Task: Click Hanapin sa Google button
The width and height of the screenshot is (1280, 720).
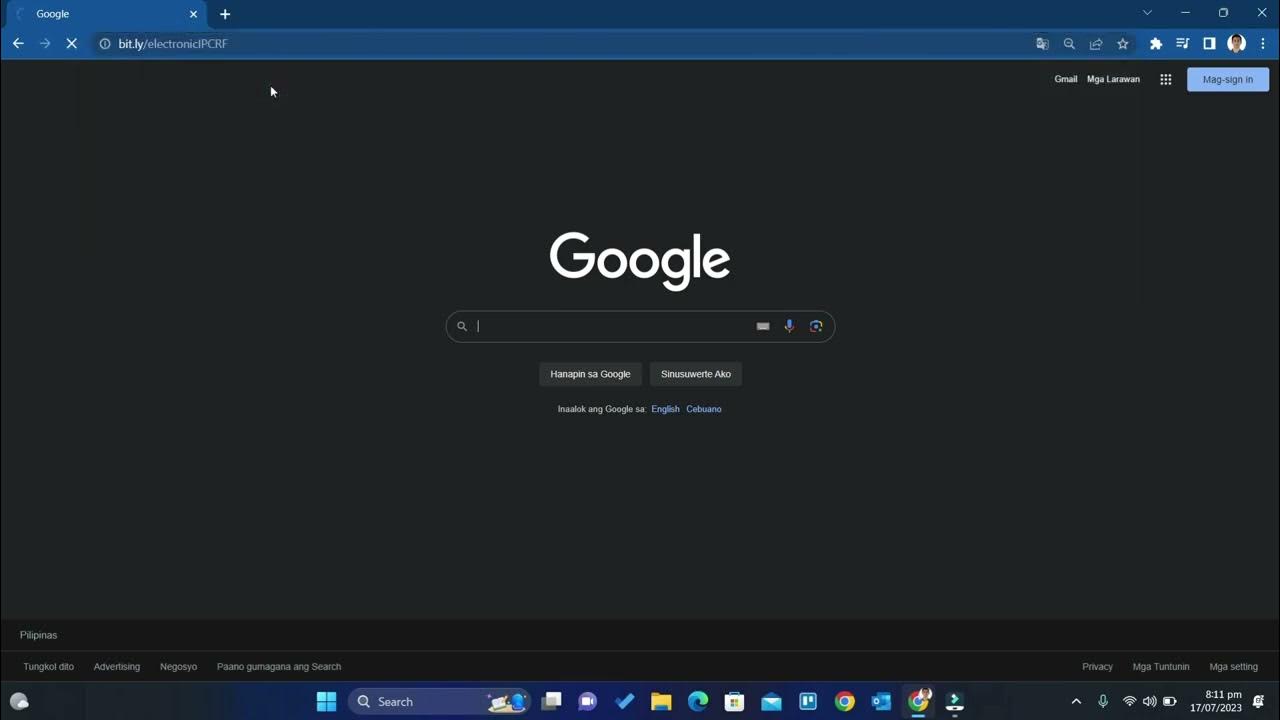Action: tap(590, 374)
